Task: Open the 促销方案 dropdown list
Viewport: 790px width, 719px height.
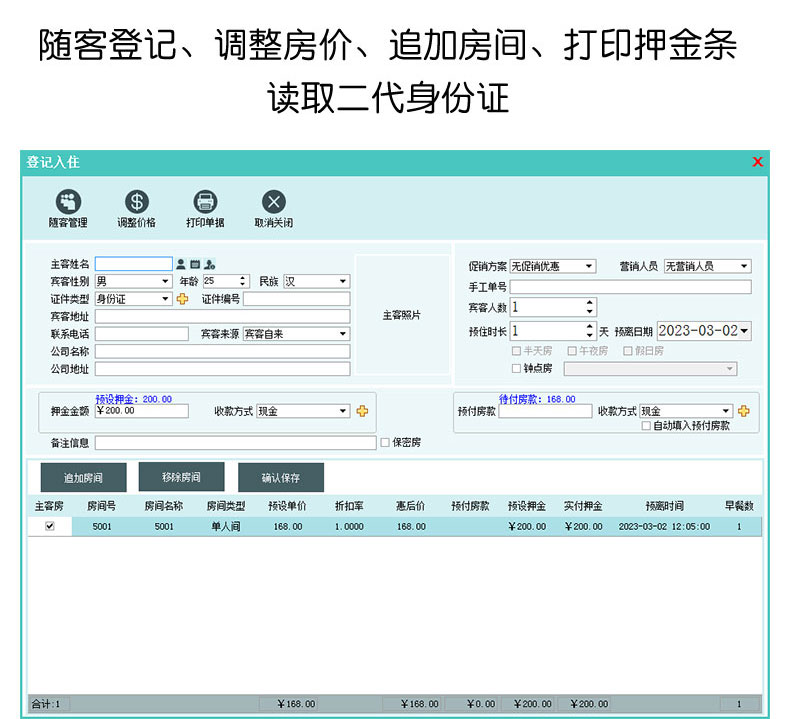Action: pos(589,267)
